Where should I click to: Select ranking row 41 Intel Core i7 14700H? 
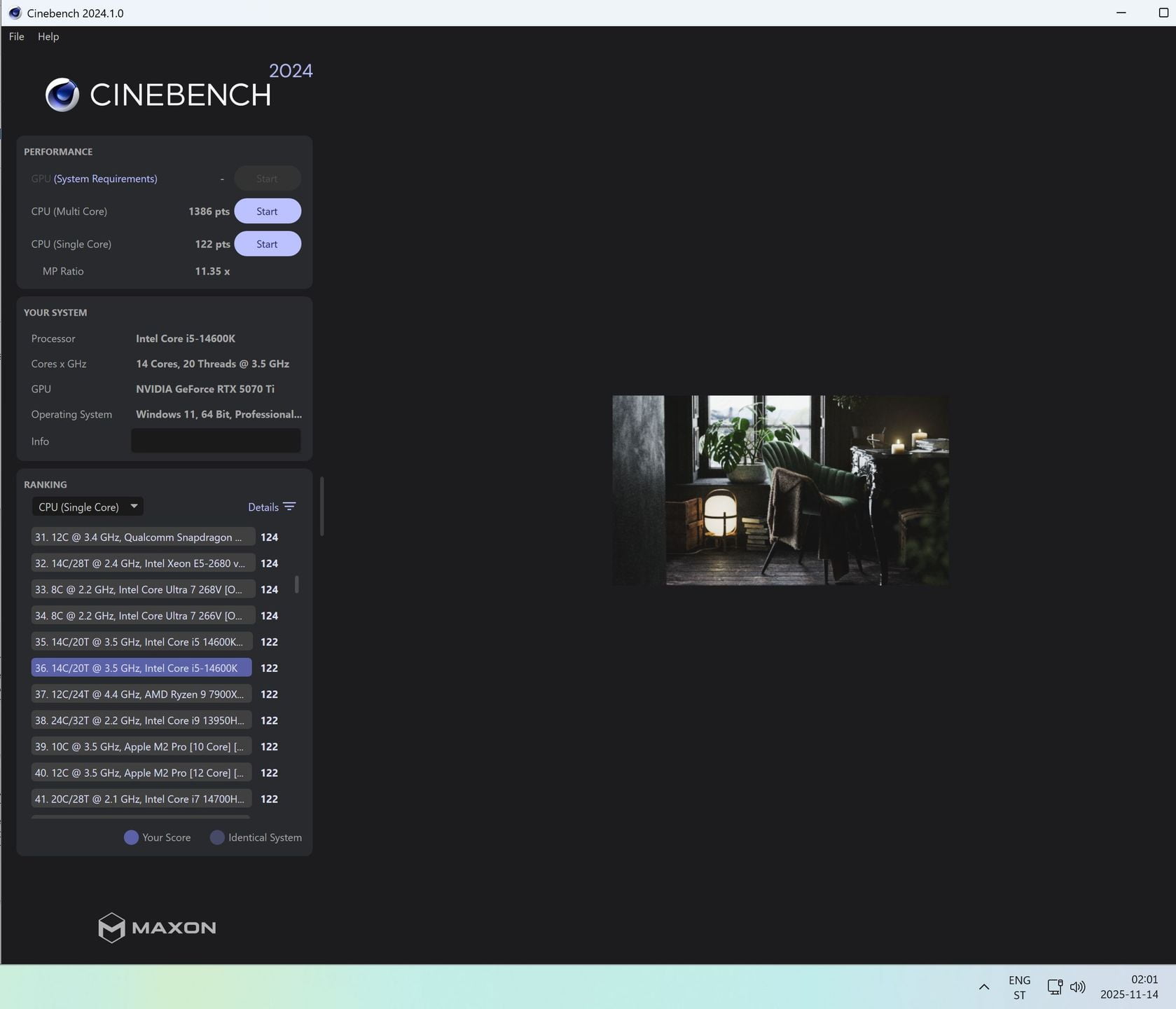[x=141, y=799]
